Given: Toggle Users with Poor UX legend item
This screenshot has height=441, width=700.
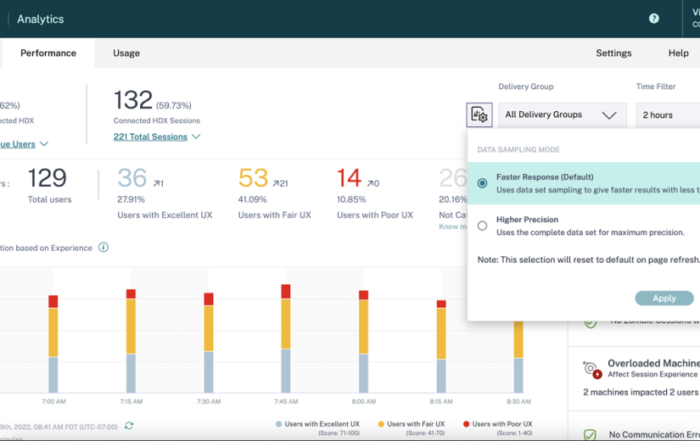Looking at the screenshot, I should [502, 424].
